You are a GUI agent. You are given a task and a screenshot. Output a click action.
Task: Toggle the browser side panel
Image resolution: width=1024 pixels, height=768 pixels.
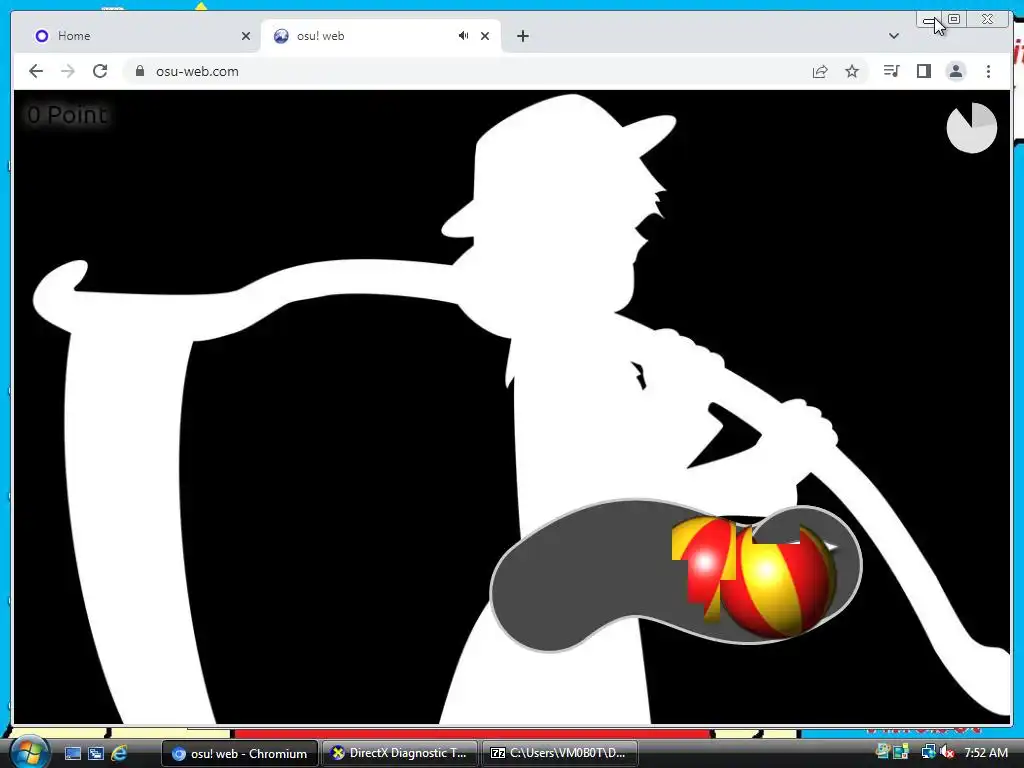coord(923,71)
